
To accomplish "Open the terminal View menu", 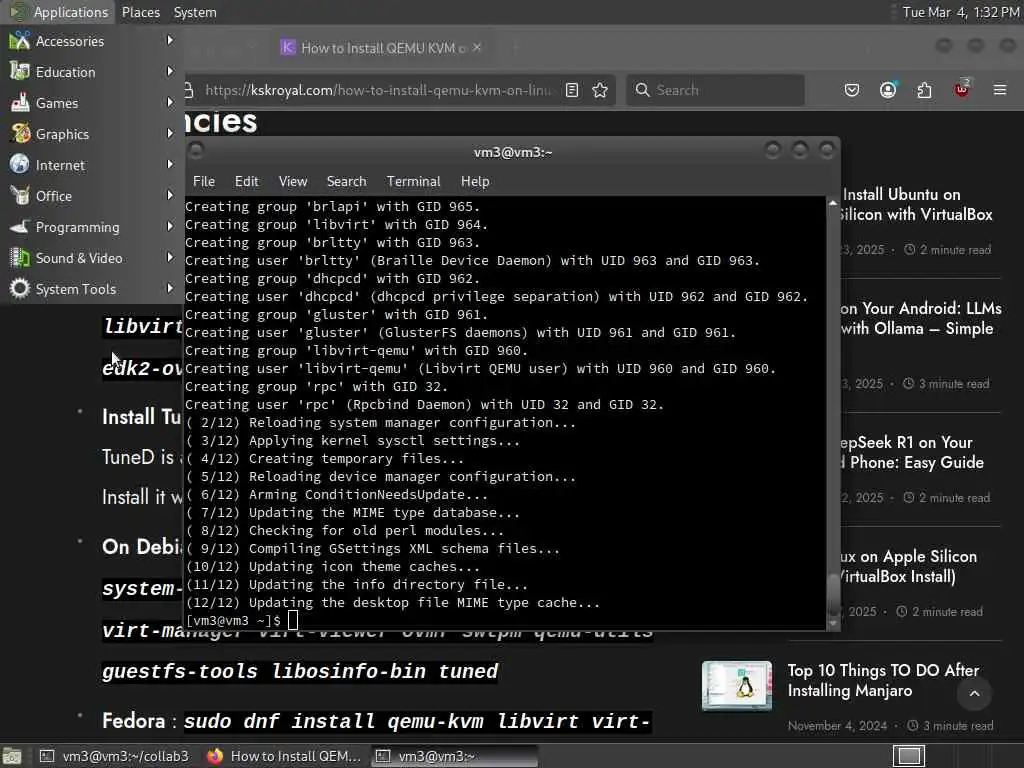I will 293,182.
